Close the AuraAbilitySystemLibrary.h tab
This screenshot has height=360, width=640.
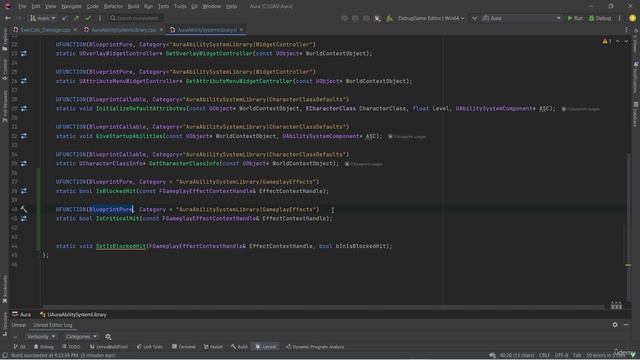(242, 30)
